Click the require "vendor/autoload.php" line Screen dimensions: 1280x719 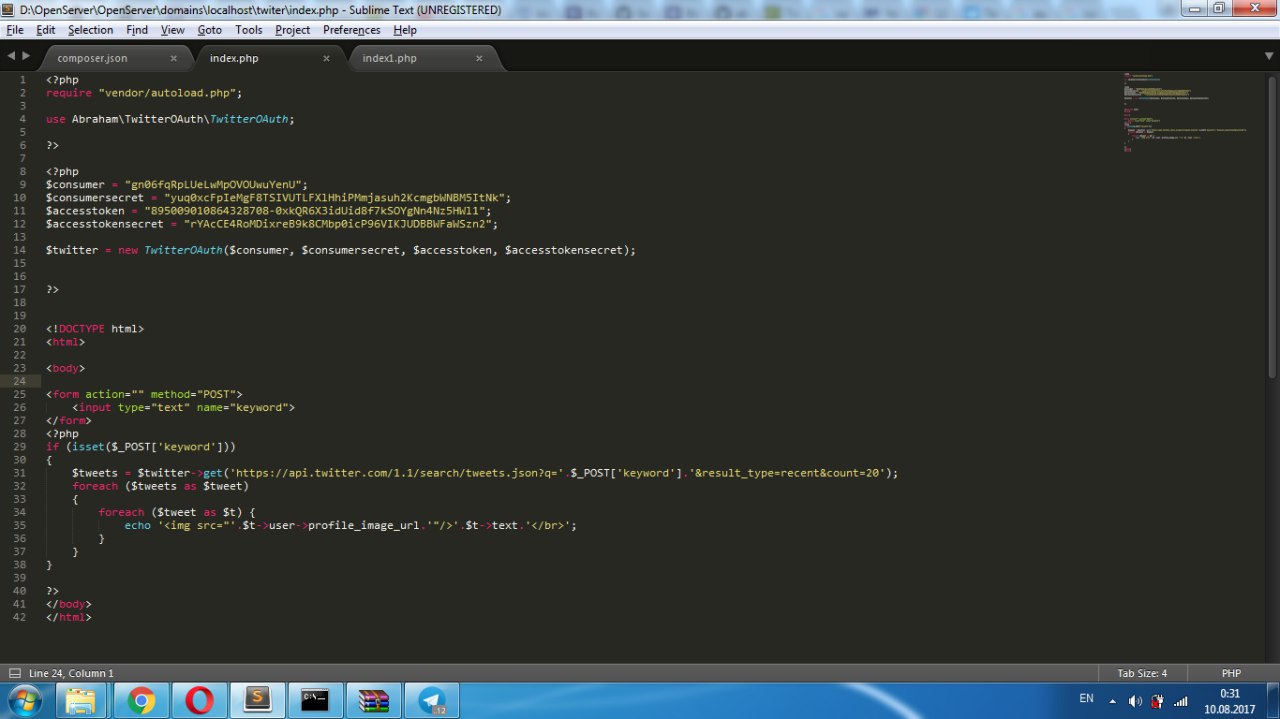point(144,93)
